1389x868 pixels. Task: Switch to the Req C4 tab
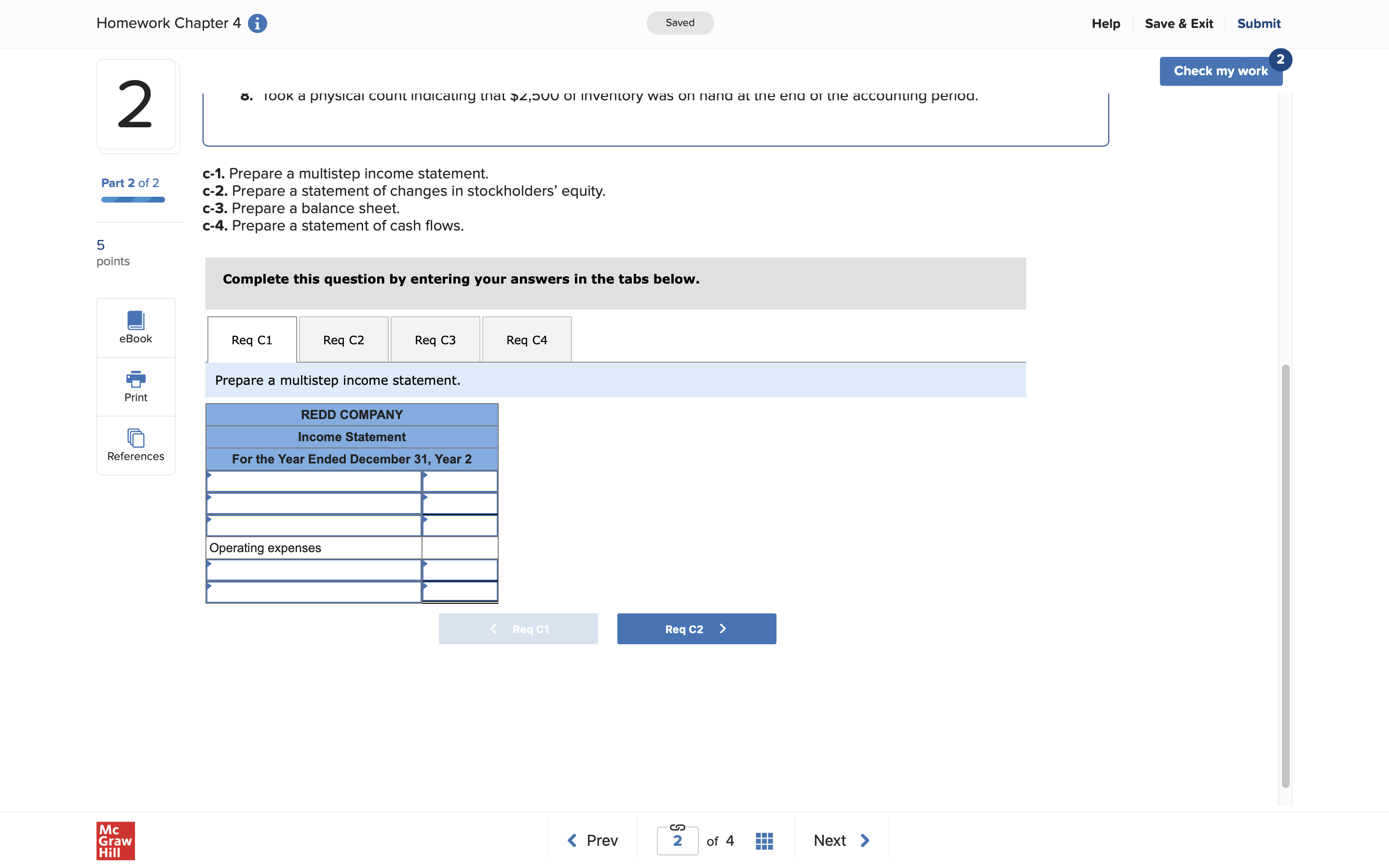click(x=526, y=340)
